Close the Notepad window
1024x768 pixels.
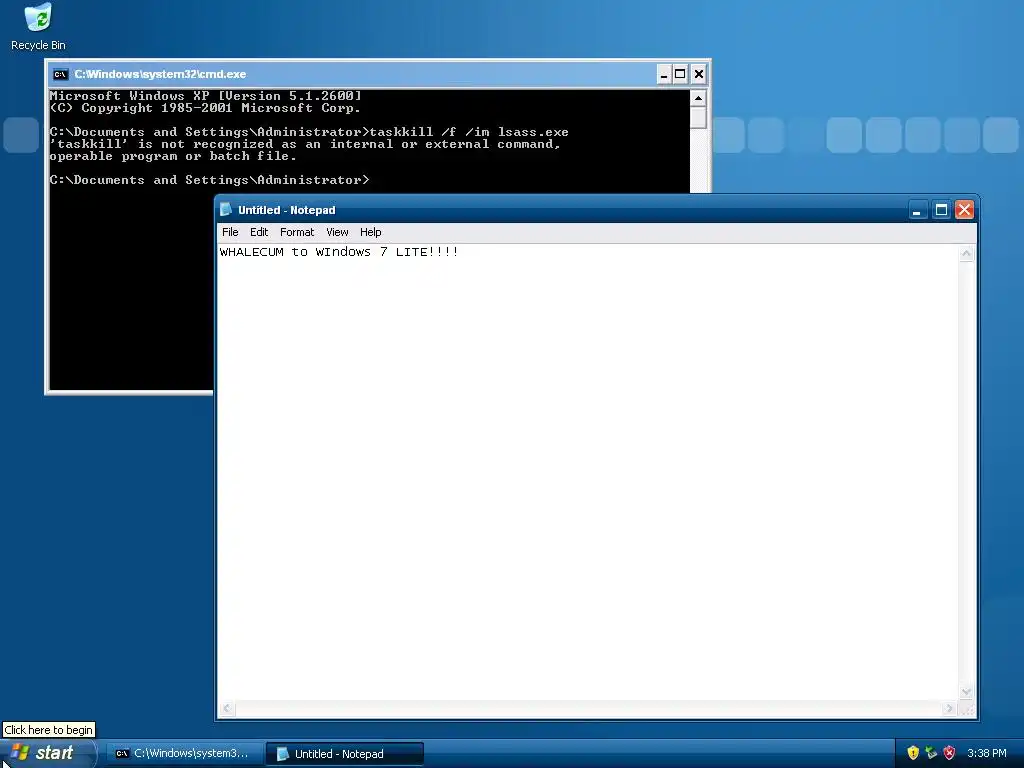point(965,210)
